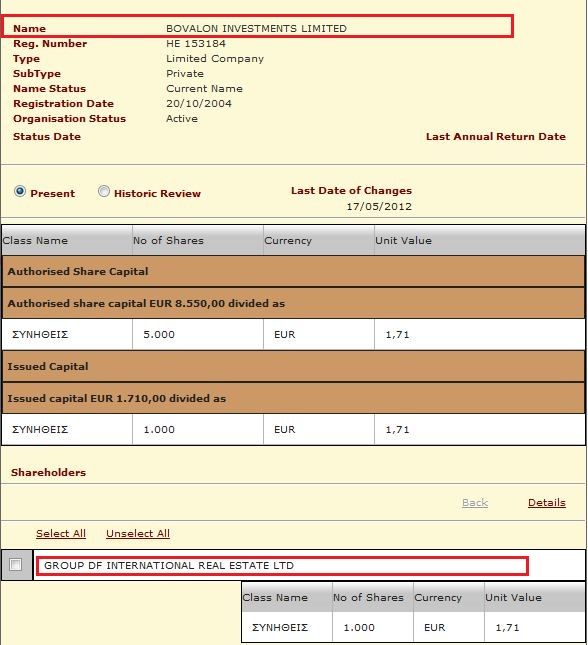The width and height of the screenshot is (588, 645).
Task: Click the Authorised Share Capital section row
Action: (x=293, y=271)
